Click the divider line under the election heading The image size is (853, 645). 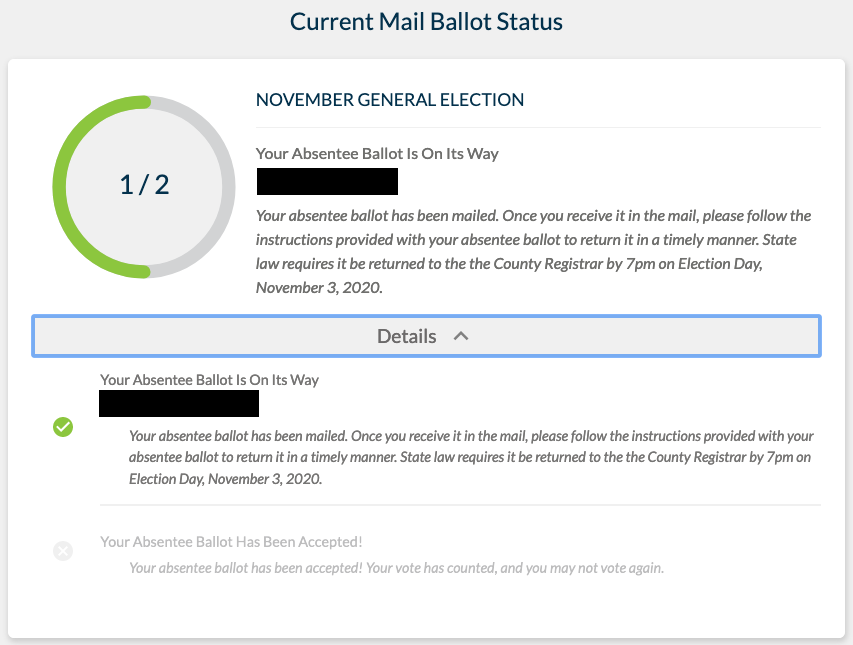(x=538, y=127)
